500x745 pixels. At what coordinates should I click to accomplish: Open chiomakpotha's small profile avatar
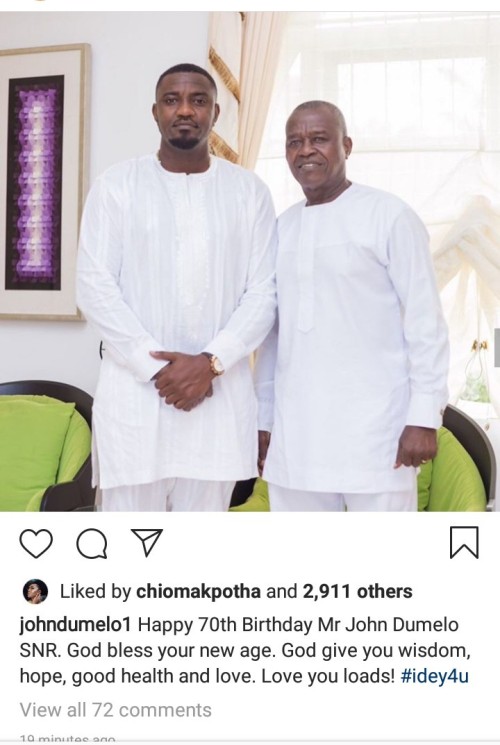coord(35,591)
